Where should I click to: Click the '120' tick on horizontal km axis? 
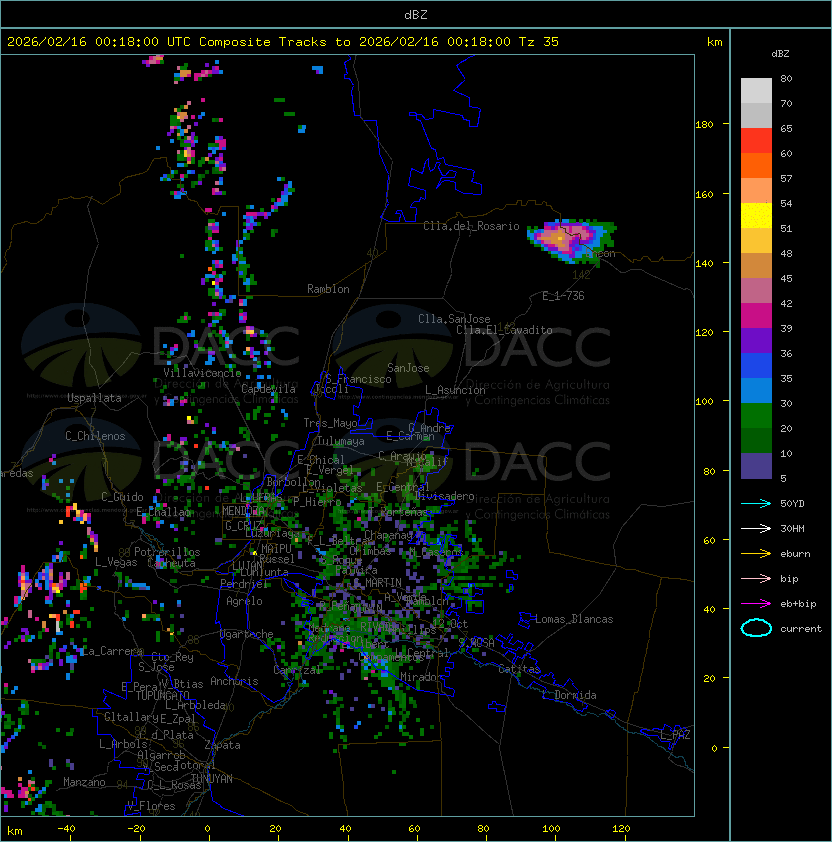621,829
